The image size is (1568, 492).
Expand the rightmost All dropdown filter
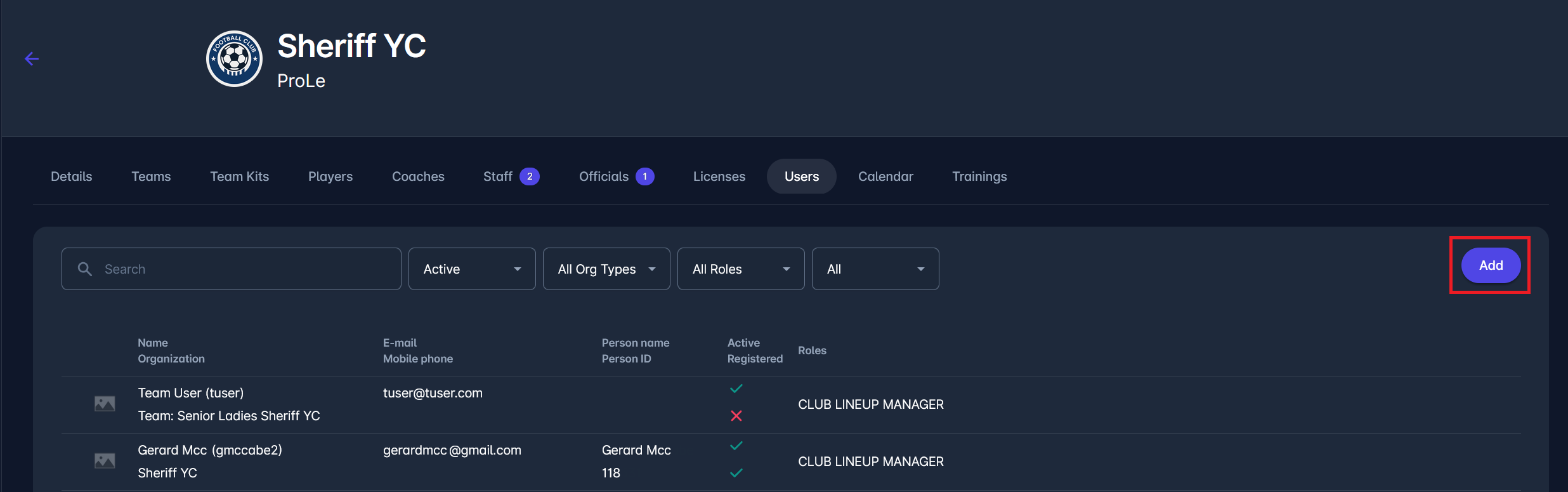(x=875, y=269)
